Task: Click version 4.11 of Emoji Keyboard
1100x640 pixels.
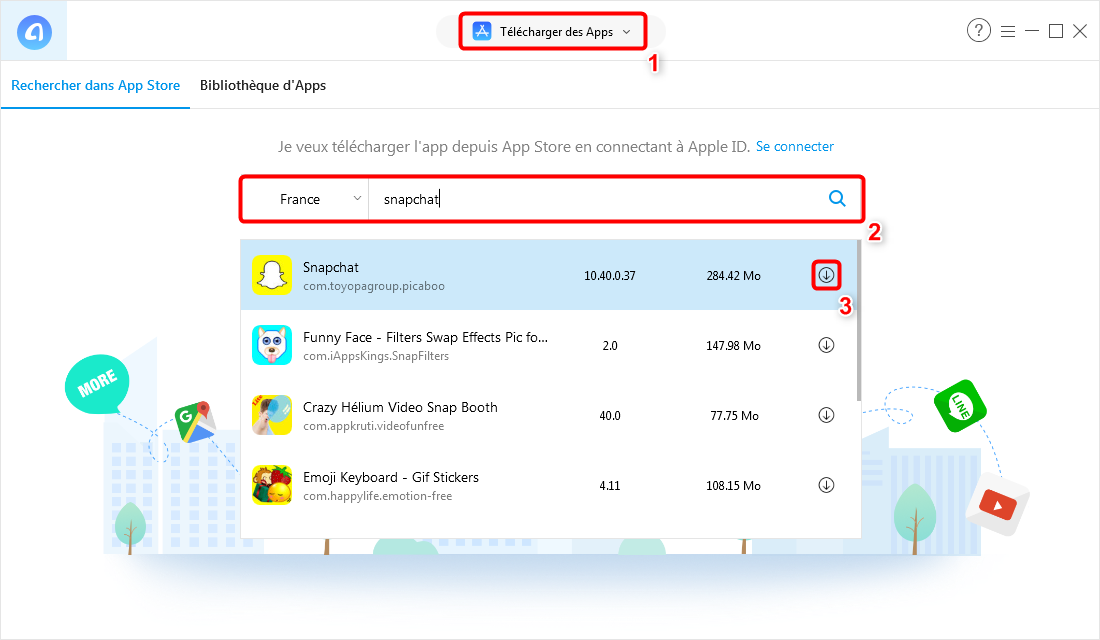Action: point(610,486)
